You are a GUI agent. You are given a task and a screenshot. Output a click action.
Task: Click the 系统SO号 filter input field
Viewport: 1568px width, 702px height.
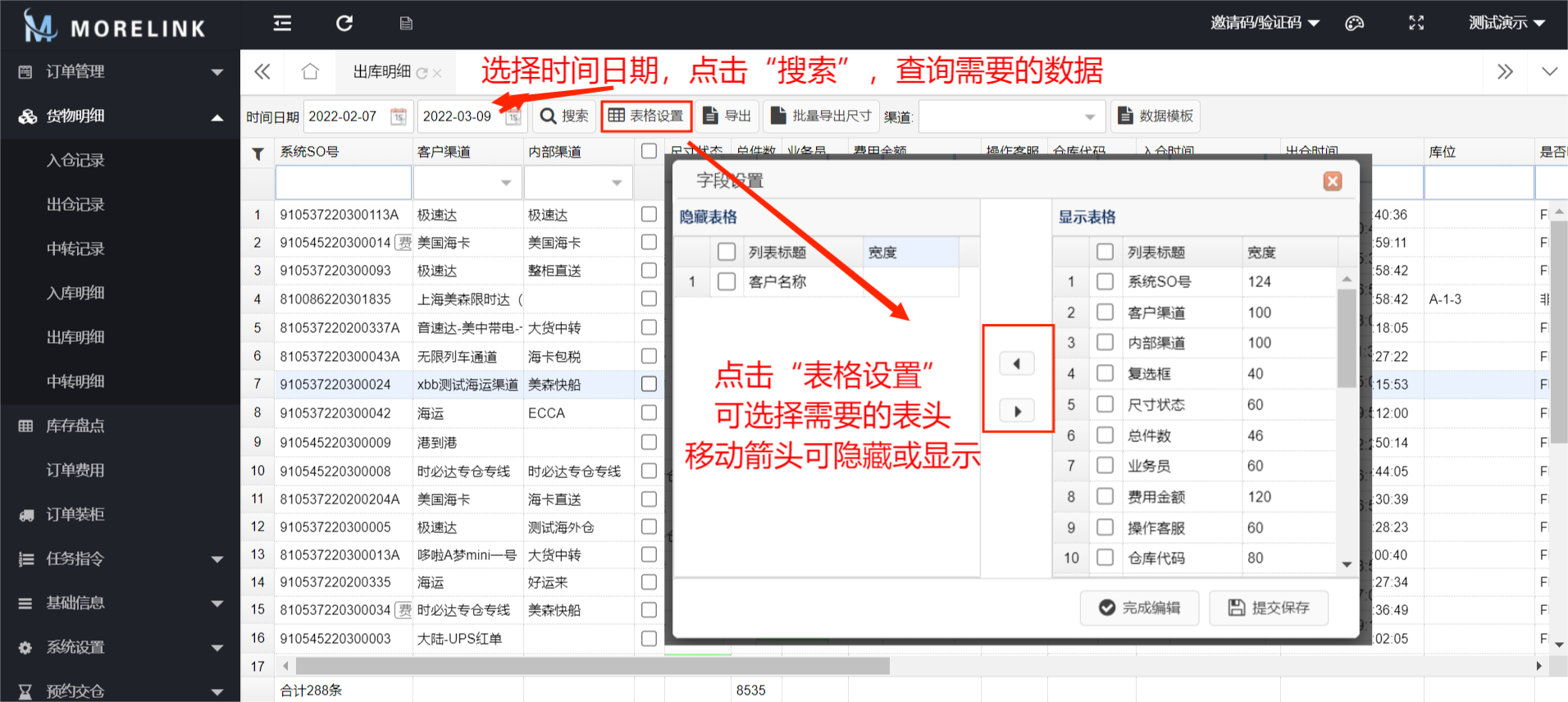coord(344,183)
